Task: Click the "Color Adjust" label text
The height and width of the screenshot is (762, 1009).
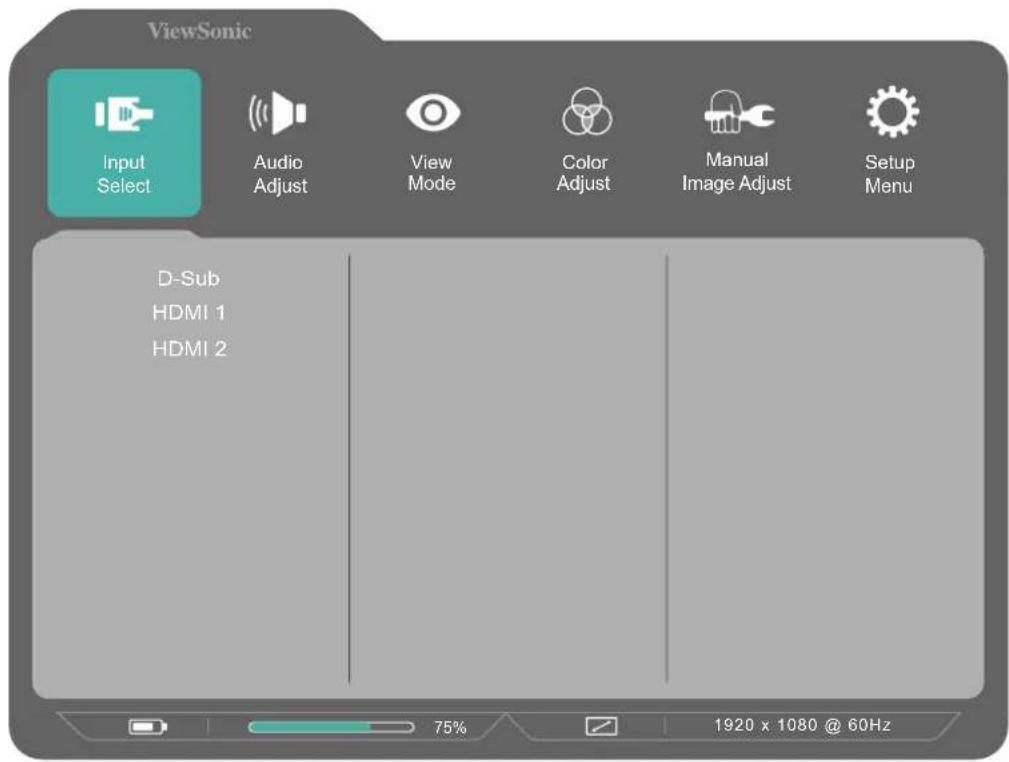Action: [x=584, y=172]
